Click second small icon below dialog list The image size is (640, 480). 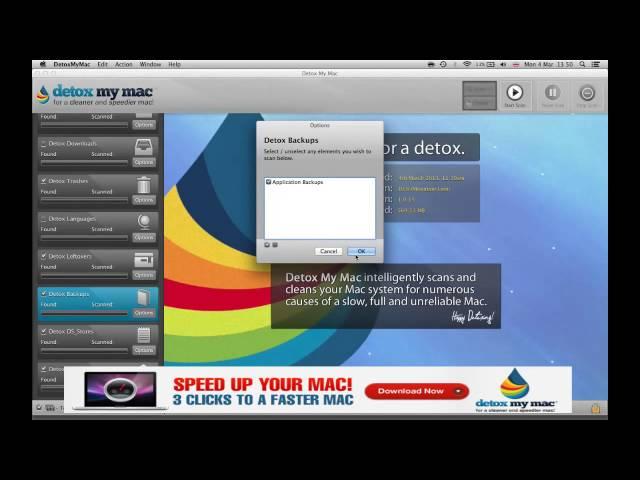[275, 245]
